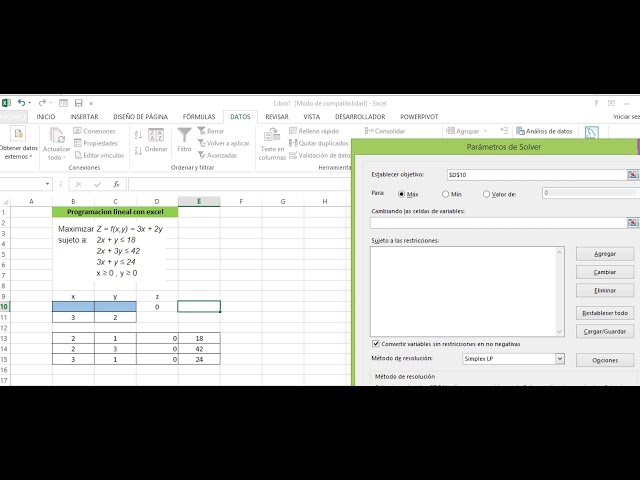Screen dimensions: 640x480
Task: Click the Agregar button
Action: (604, 254)
